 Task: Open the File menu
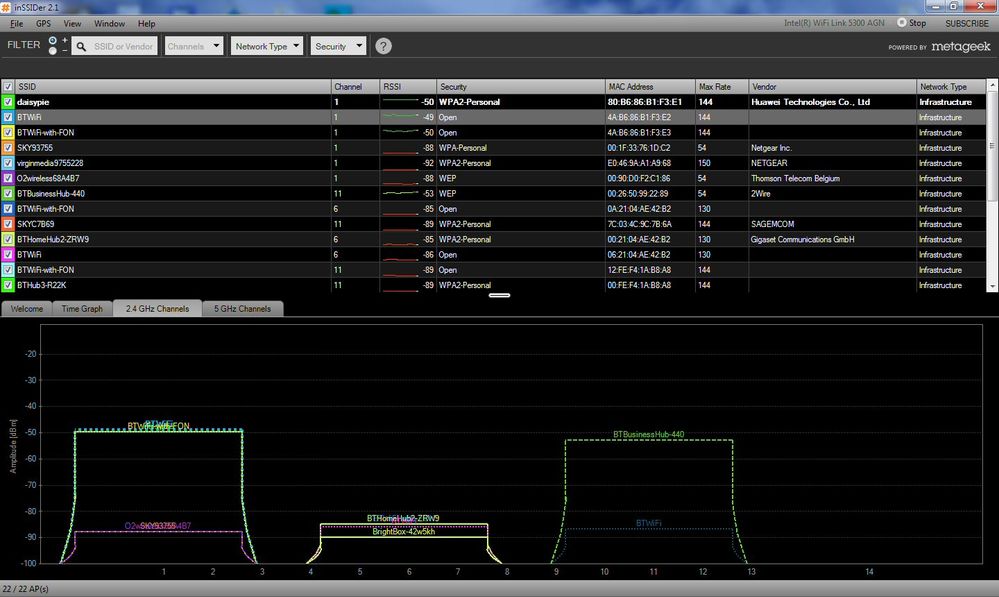click(x=17, y=24)
